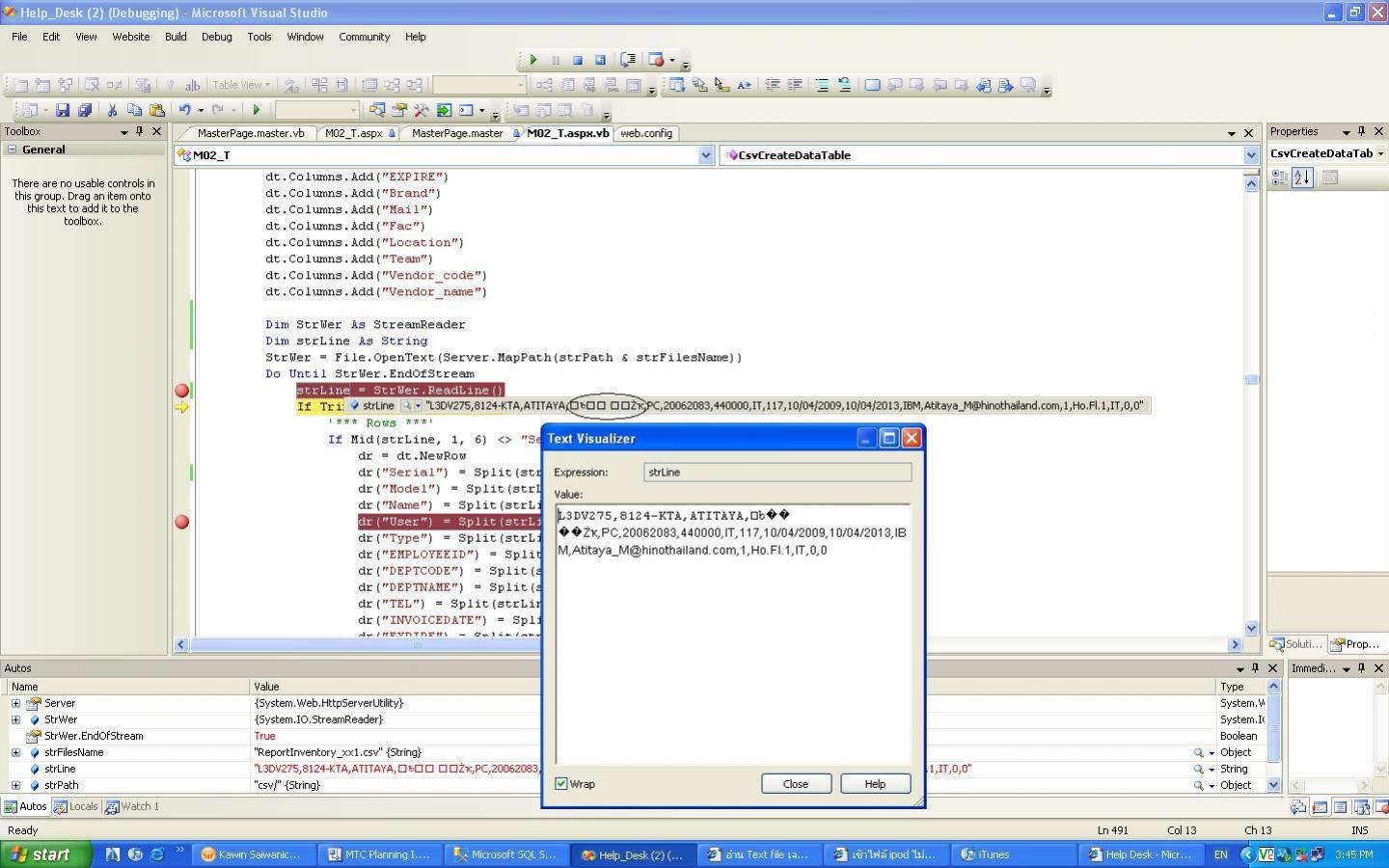The height and width of the screenshot is (868, 1389).
Task: Click the Alphabetical sort icon in Properties
Action: (1302, 177)
